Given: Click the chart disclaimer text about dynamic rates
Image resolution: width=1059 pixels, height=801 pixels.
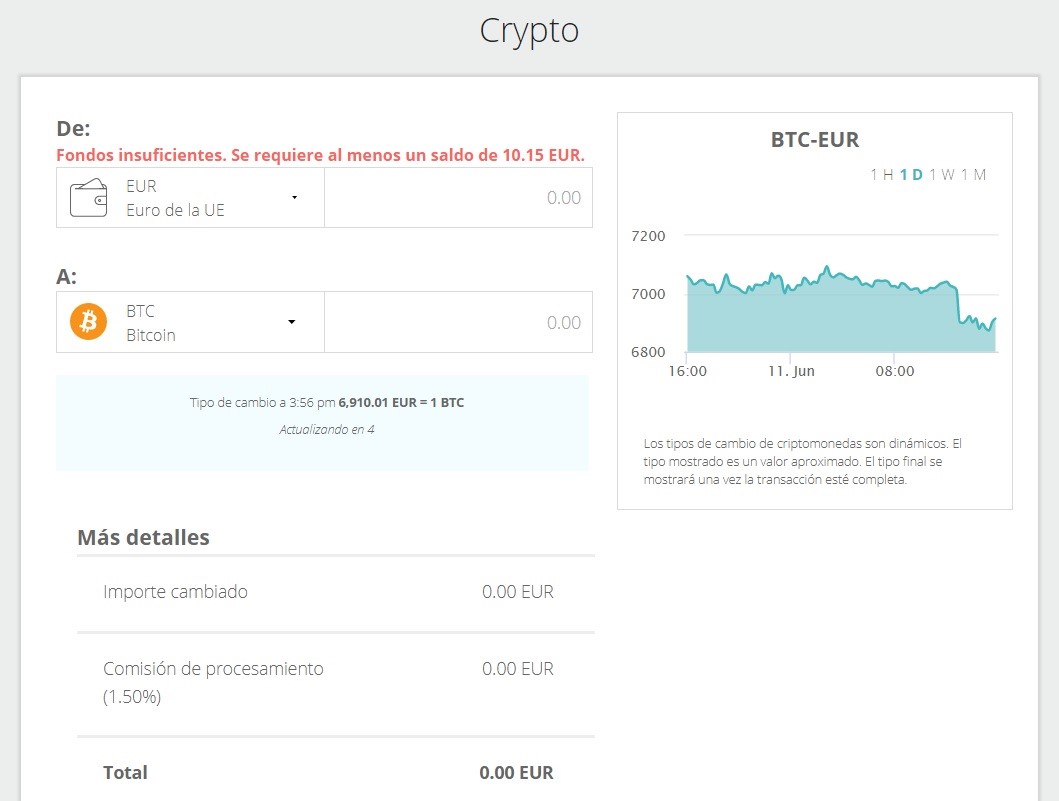Looking at the screenshot, I should [802, 461].
